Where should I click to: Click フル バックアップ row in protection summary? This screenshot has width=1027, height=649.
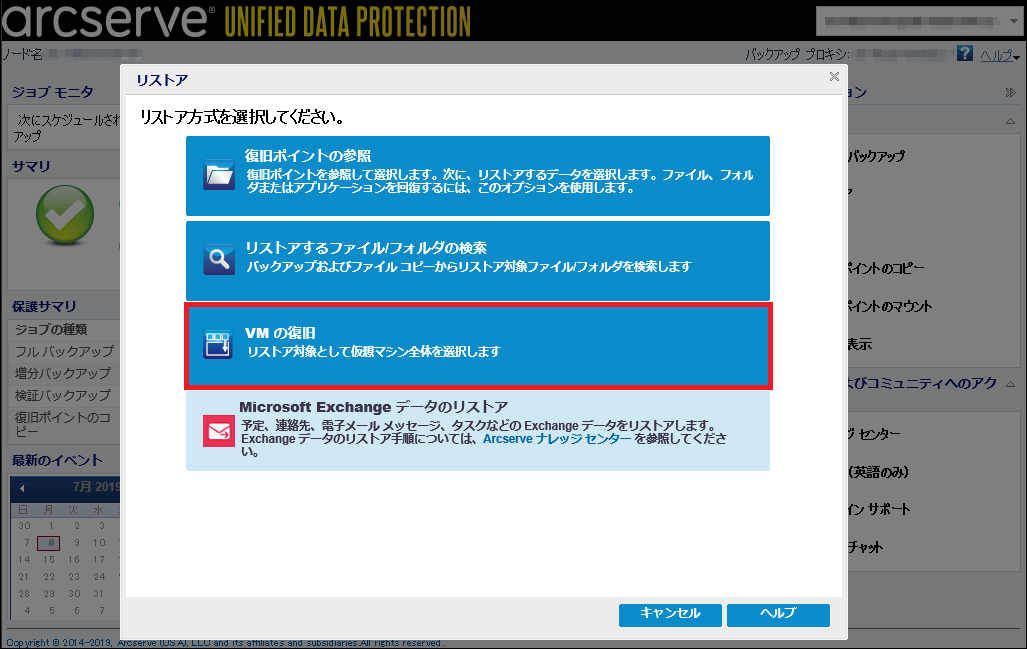tap(64, 352)
